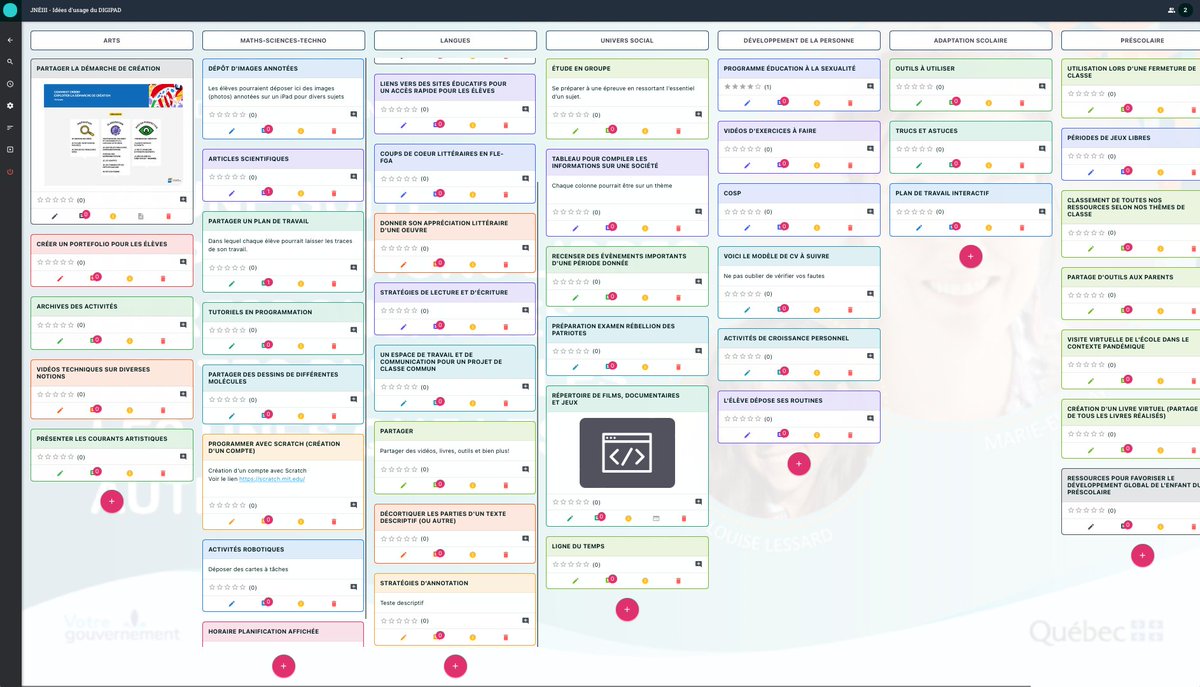Click the yellow info icon on 'Dépôt d'images annotées'
Screen dimensions: 1200x687
pos(301,131)
